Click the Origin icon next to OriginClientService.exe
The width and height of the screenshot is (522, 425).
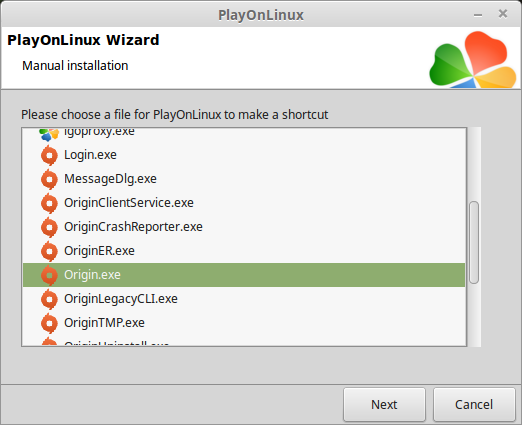49,203
